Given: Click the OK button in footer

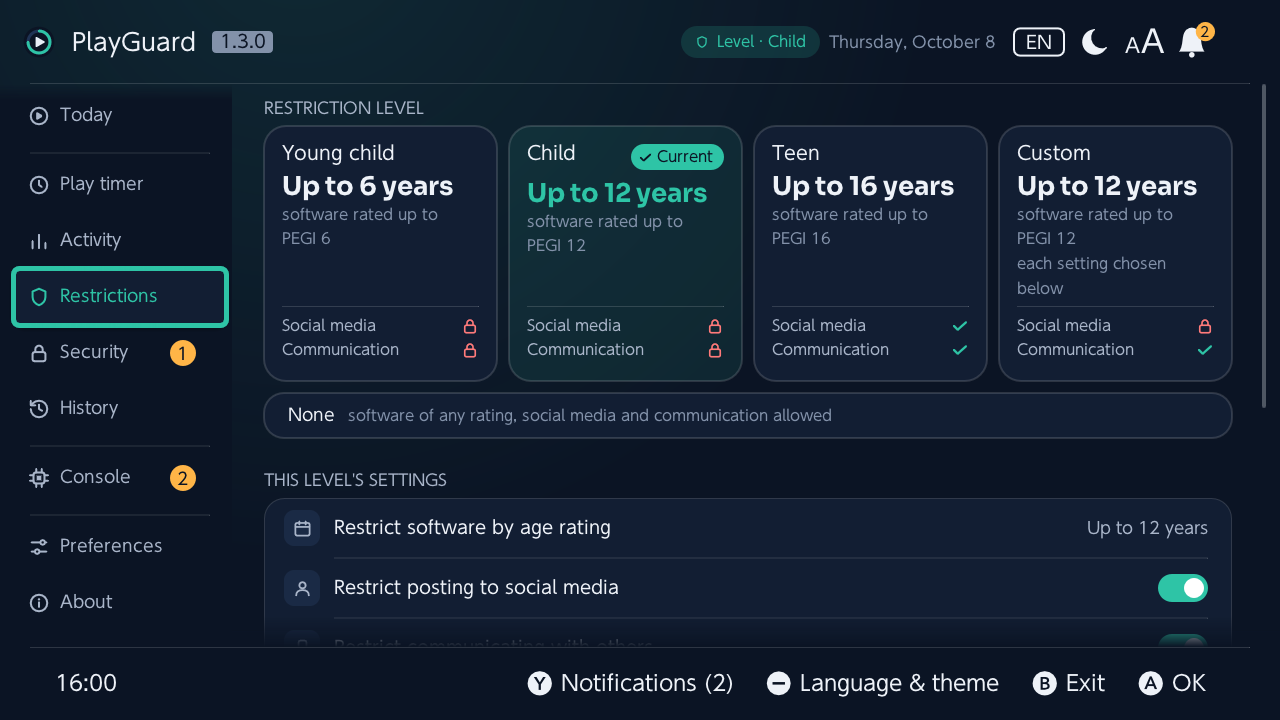Looking at the screenshot, I should 1172,683.
